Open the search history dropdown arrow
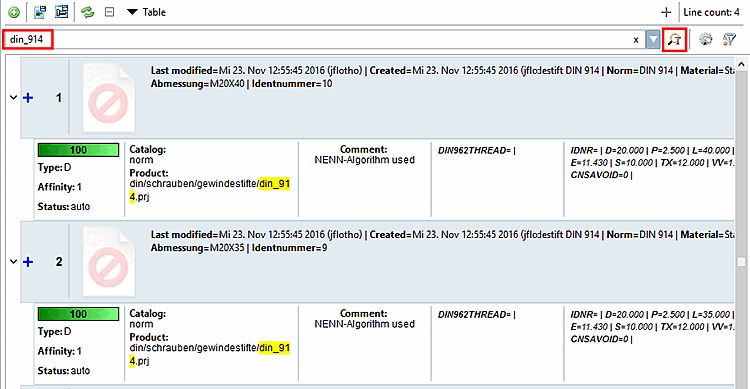This screenshot has width=750, height=389. click(653, 39)
